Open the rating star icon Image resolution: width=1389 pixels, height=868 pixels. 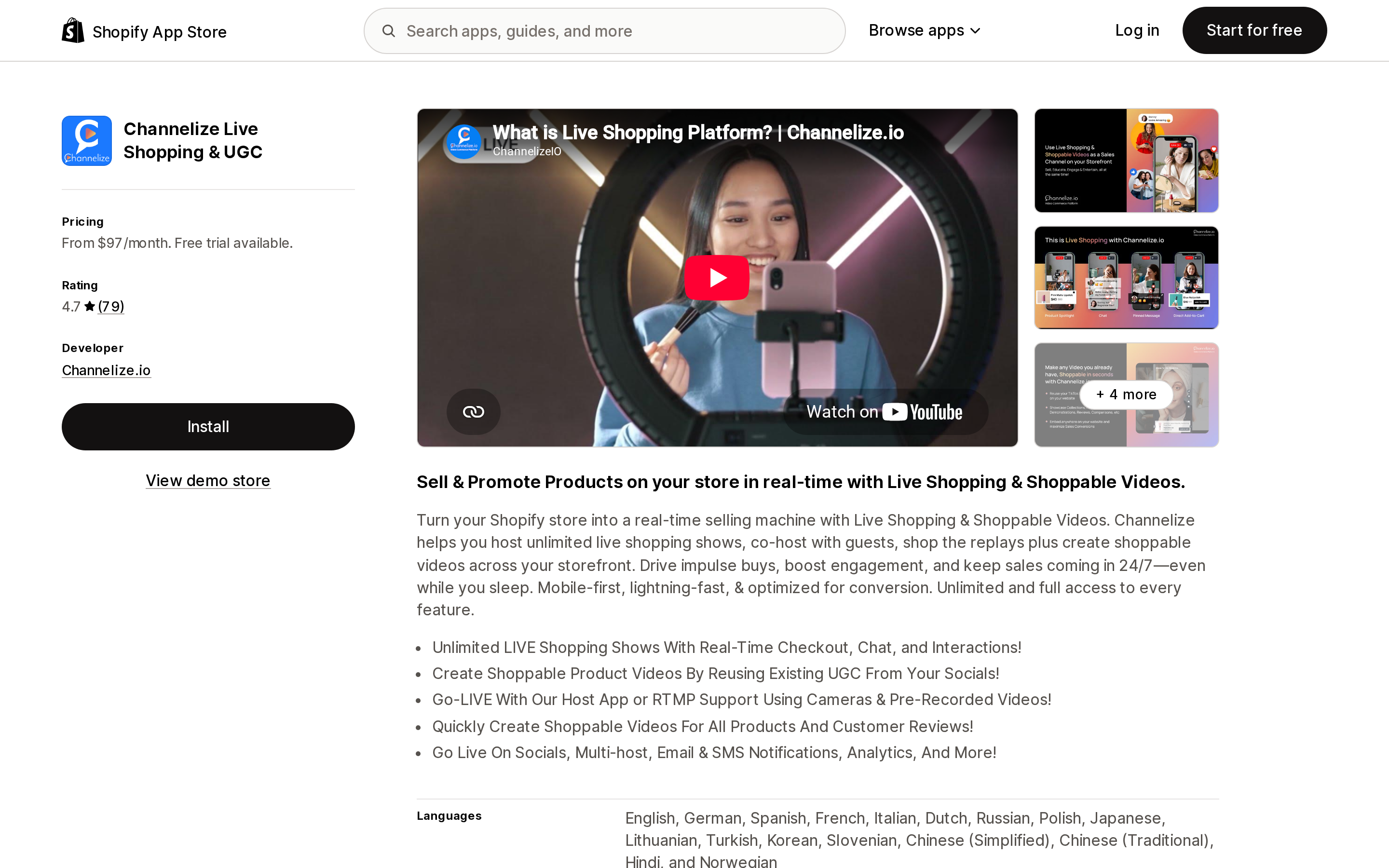click(90, 306)
